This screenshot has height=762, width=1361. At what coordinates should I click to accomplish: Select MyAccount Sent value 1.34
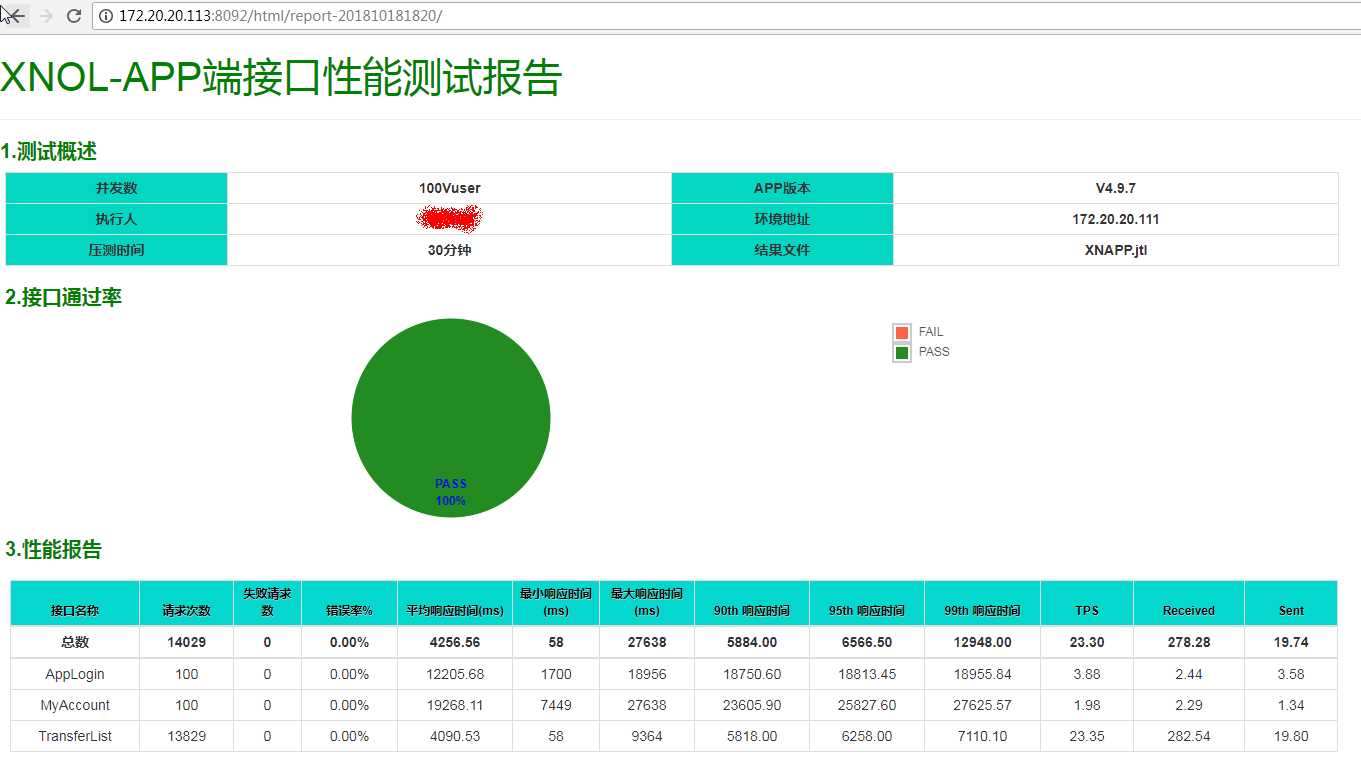pos(1291,705)
